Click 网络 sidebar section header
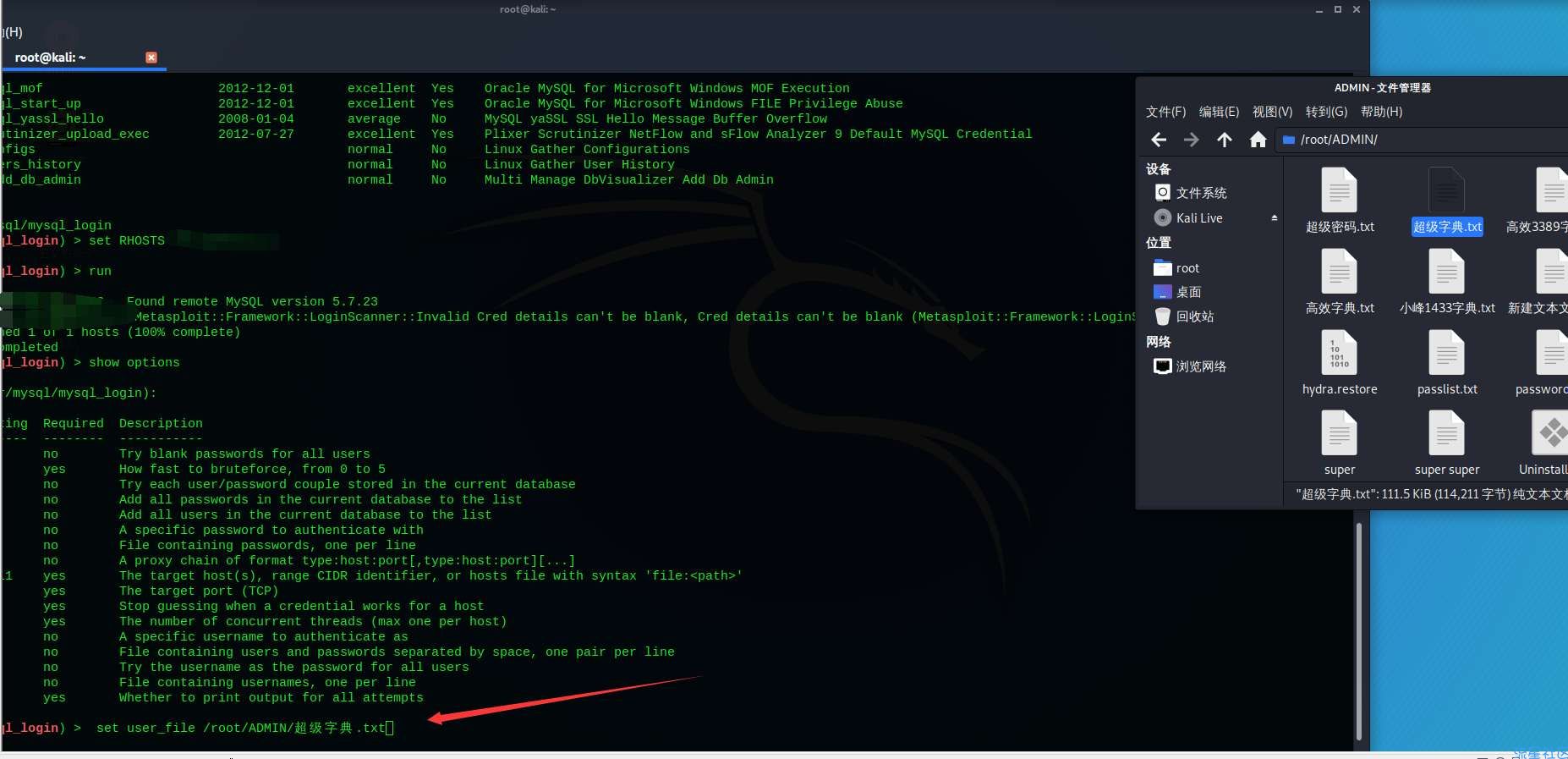The width and height of the screenshot is (1568, 759). (1158, 342)
